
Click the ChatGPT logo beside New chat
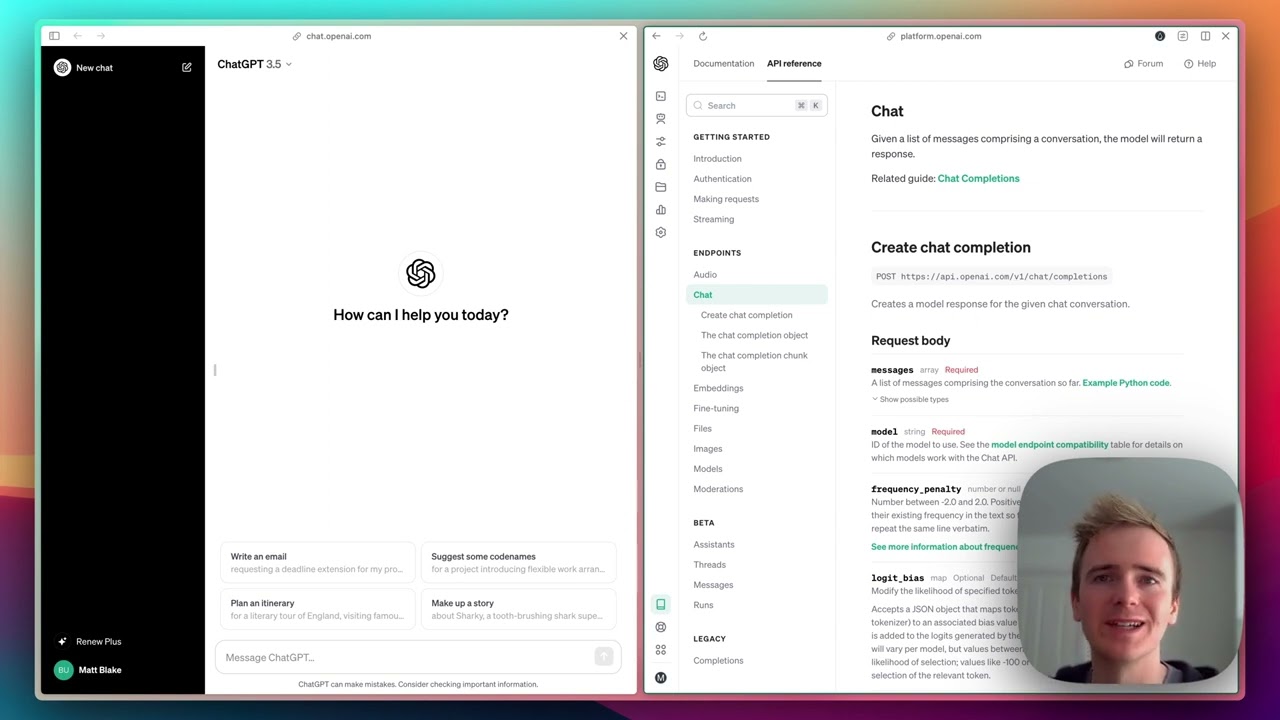coord(62,67)
